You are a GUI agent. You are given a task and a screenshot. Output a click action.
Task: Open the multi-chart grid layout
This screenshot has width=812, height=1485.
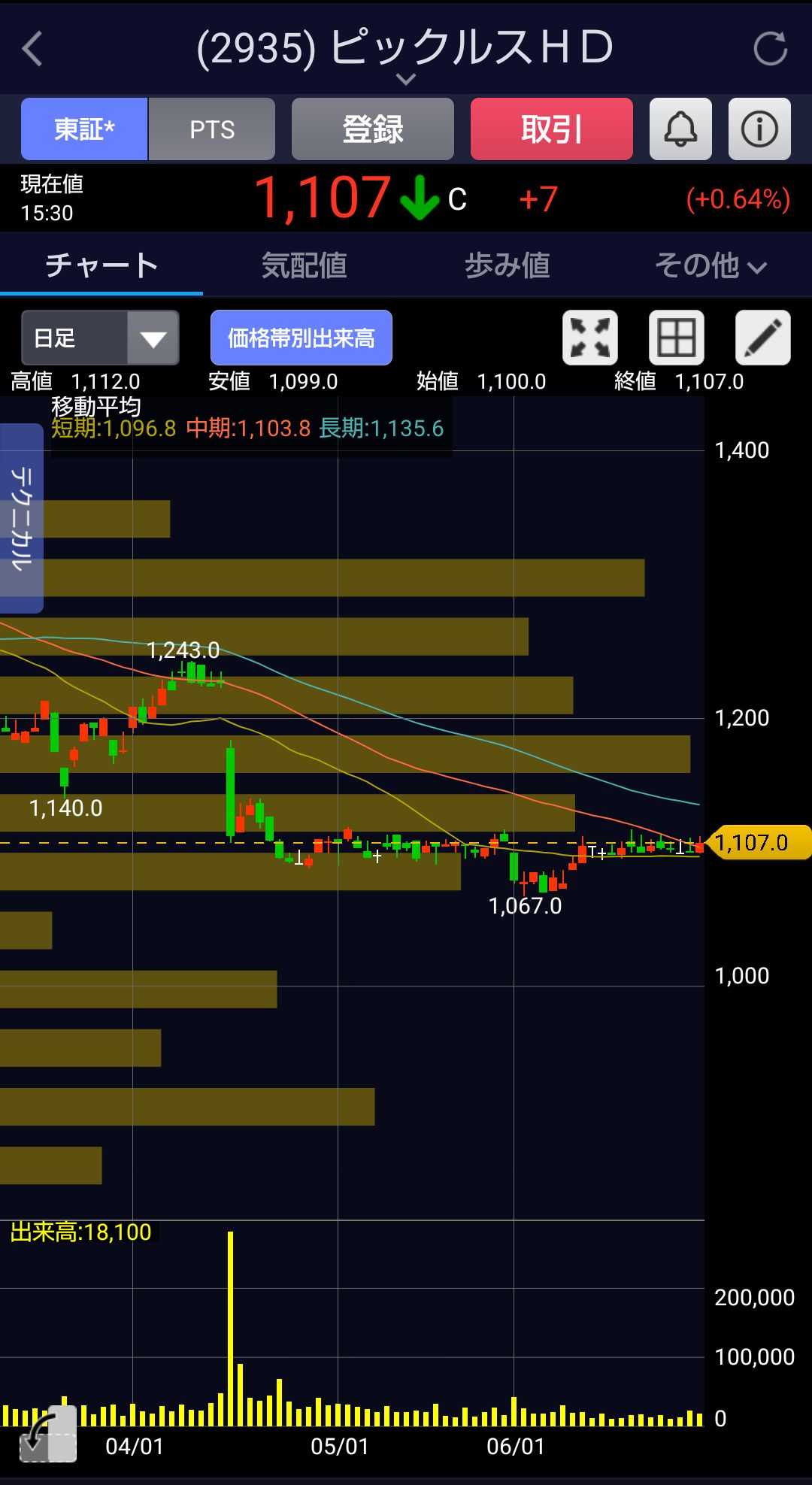tap(677, 338)
